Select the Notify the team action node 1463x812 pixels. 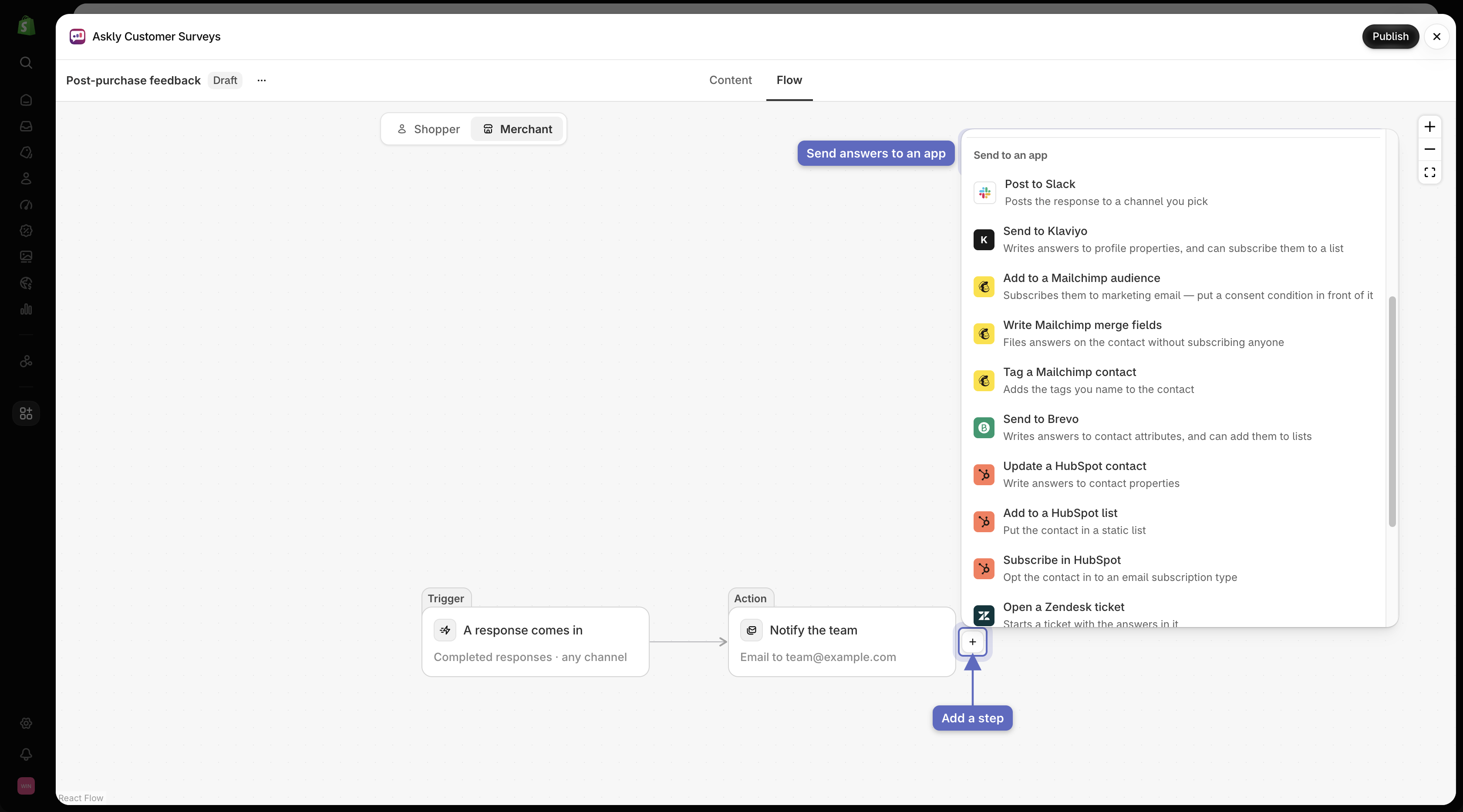842,642
